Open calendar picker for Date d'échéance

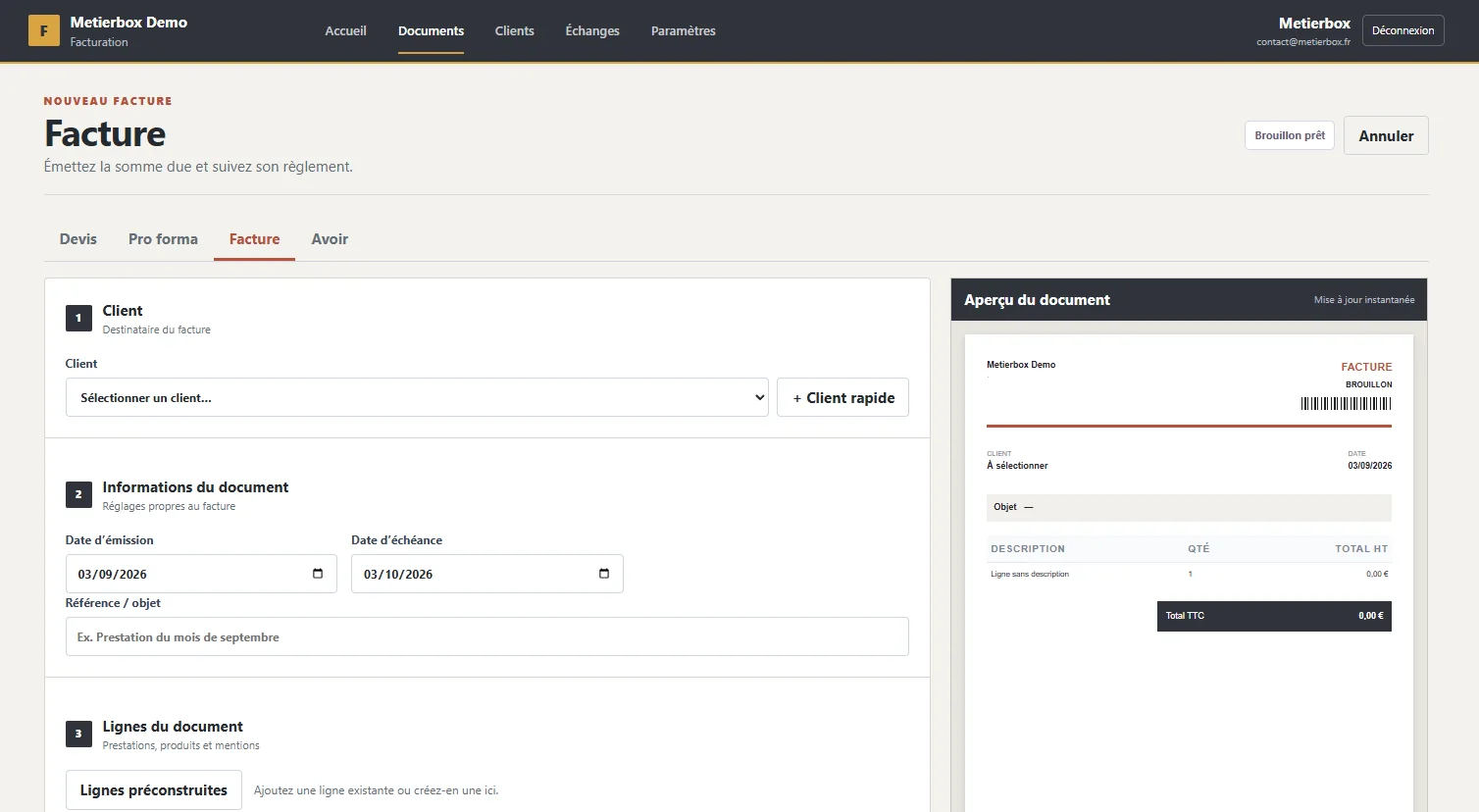click(x=604, y=574)
